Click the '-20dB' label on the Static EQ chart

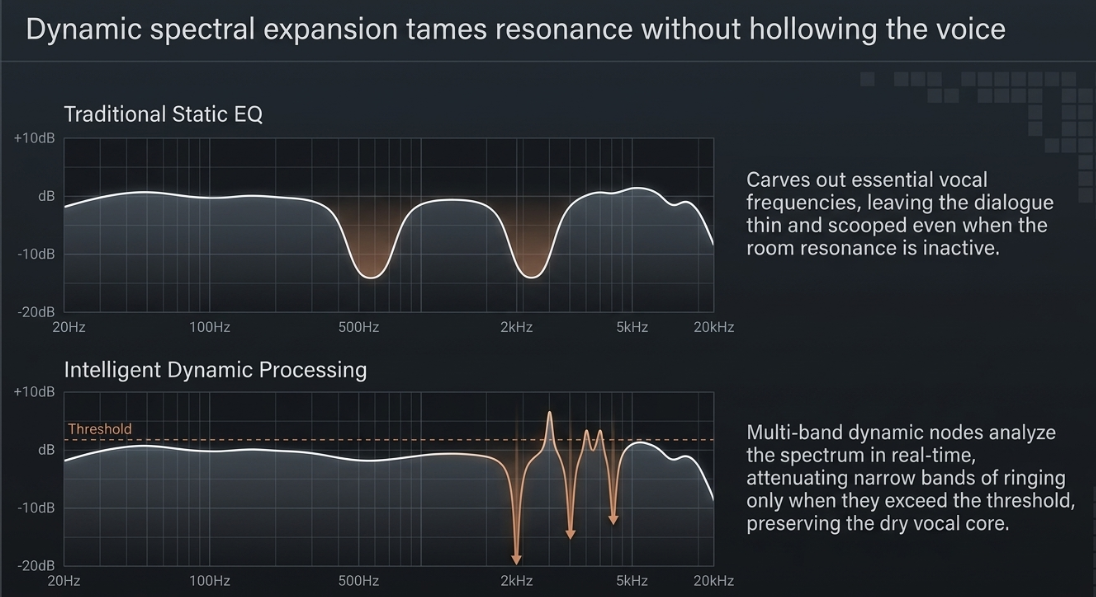coord(36,312)
